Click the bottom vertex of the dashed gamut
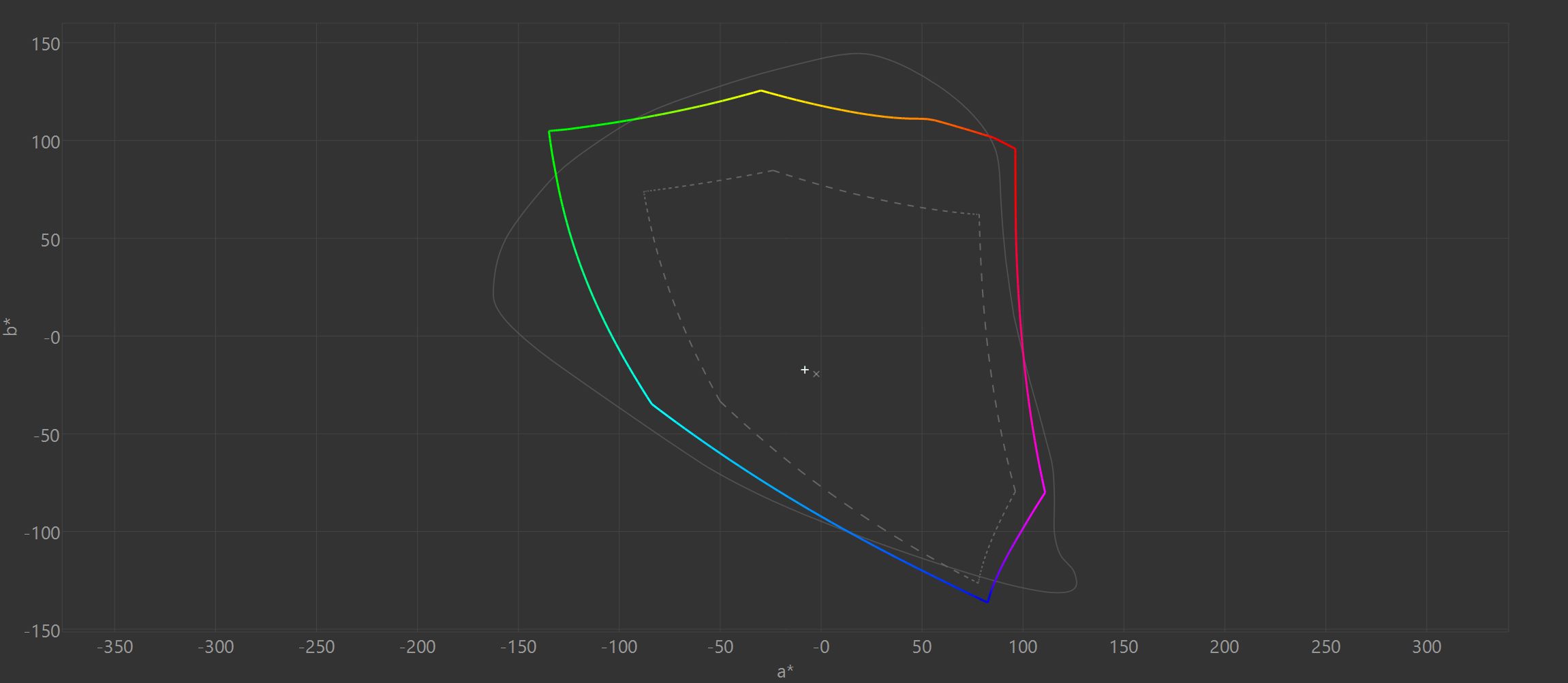Viewport: 1568px width, 683px height. (978, 583)
